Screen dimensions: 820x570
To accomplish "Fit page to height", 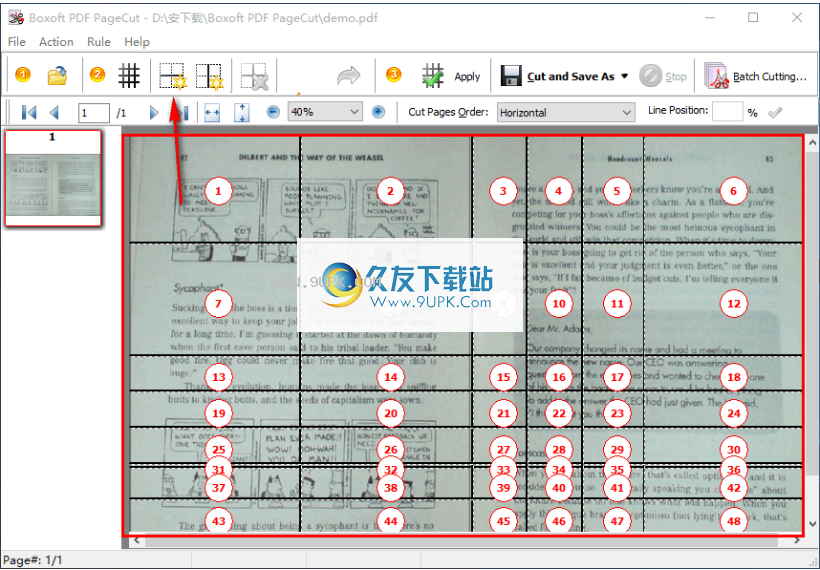I will click(x=242, y=112).
